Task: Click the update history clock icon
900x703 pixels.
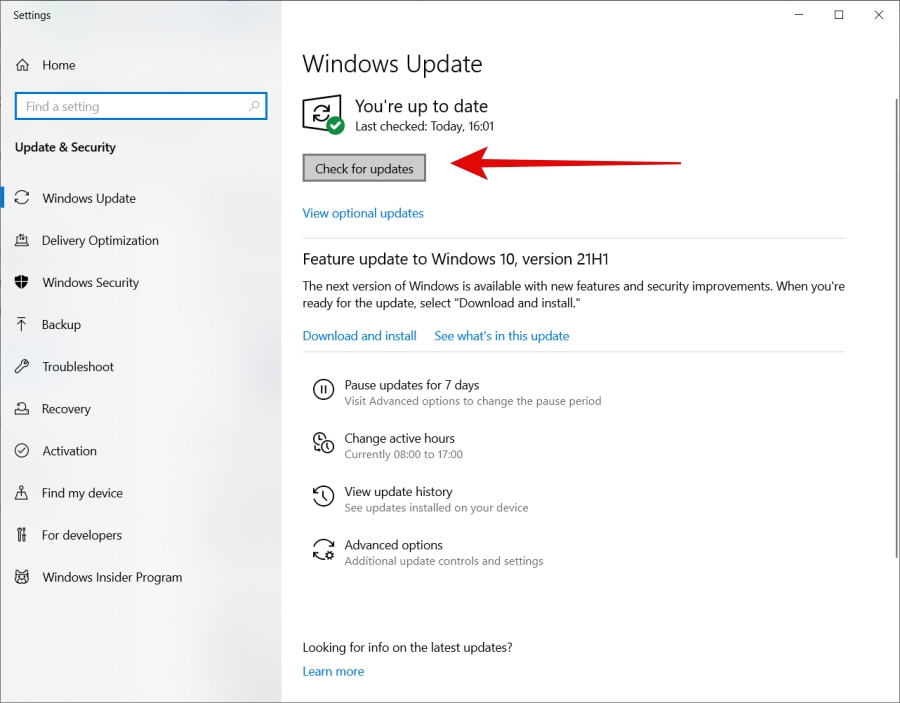Action: pyautogui.click(x=323, y=496)
